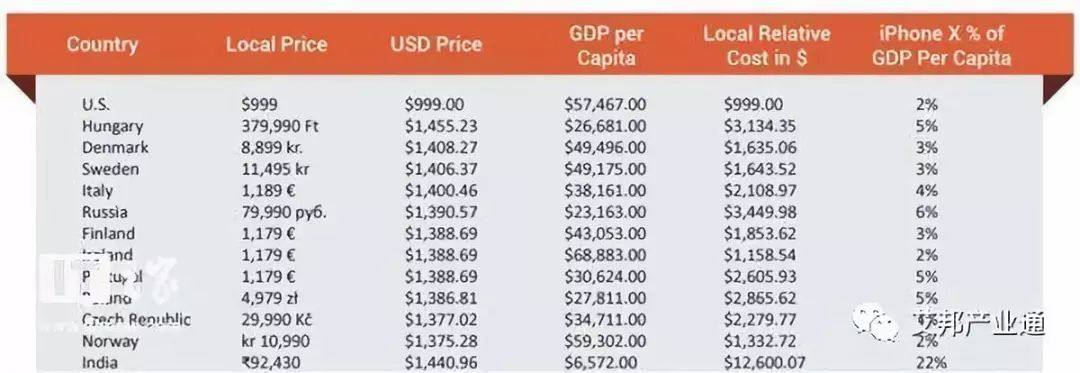Select Russia's local price 79,990 руб.

coord(284,213)
